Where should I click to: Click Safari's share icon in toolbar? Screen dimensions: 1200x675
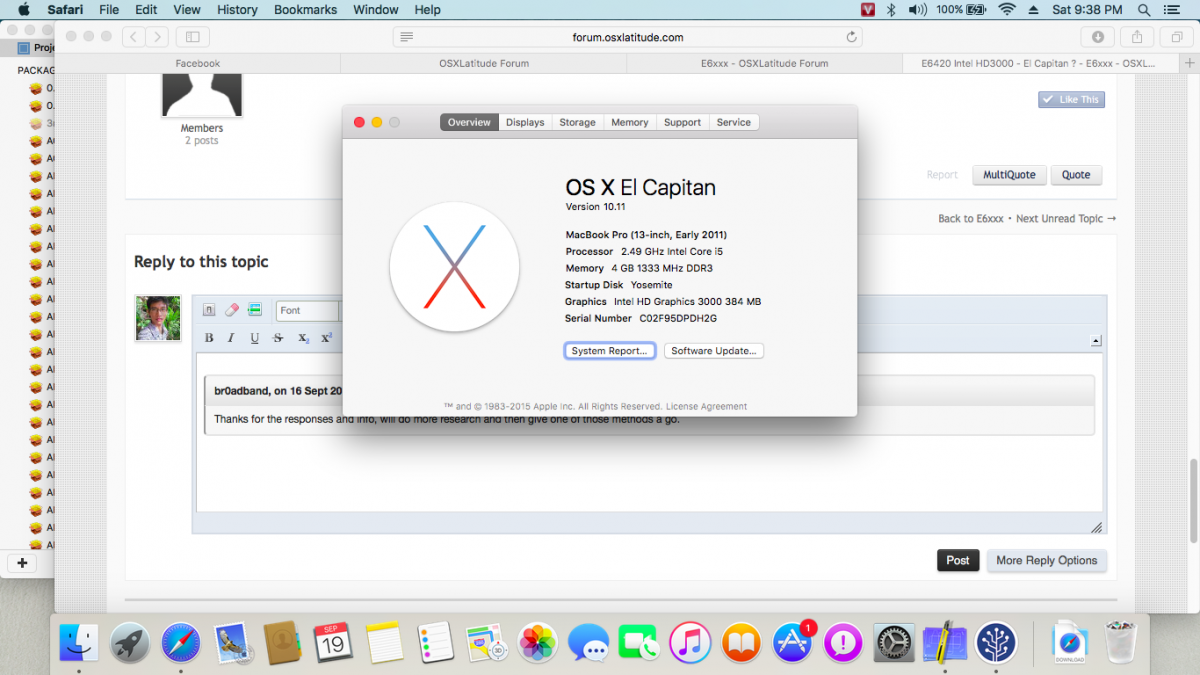[1136, 37]
